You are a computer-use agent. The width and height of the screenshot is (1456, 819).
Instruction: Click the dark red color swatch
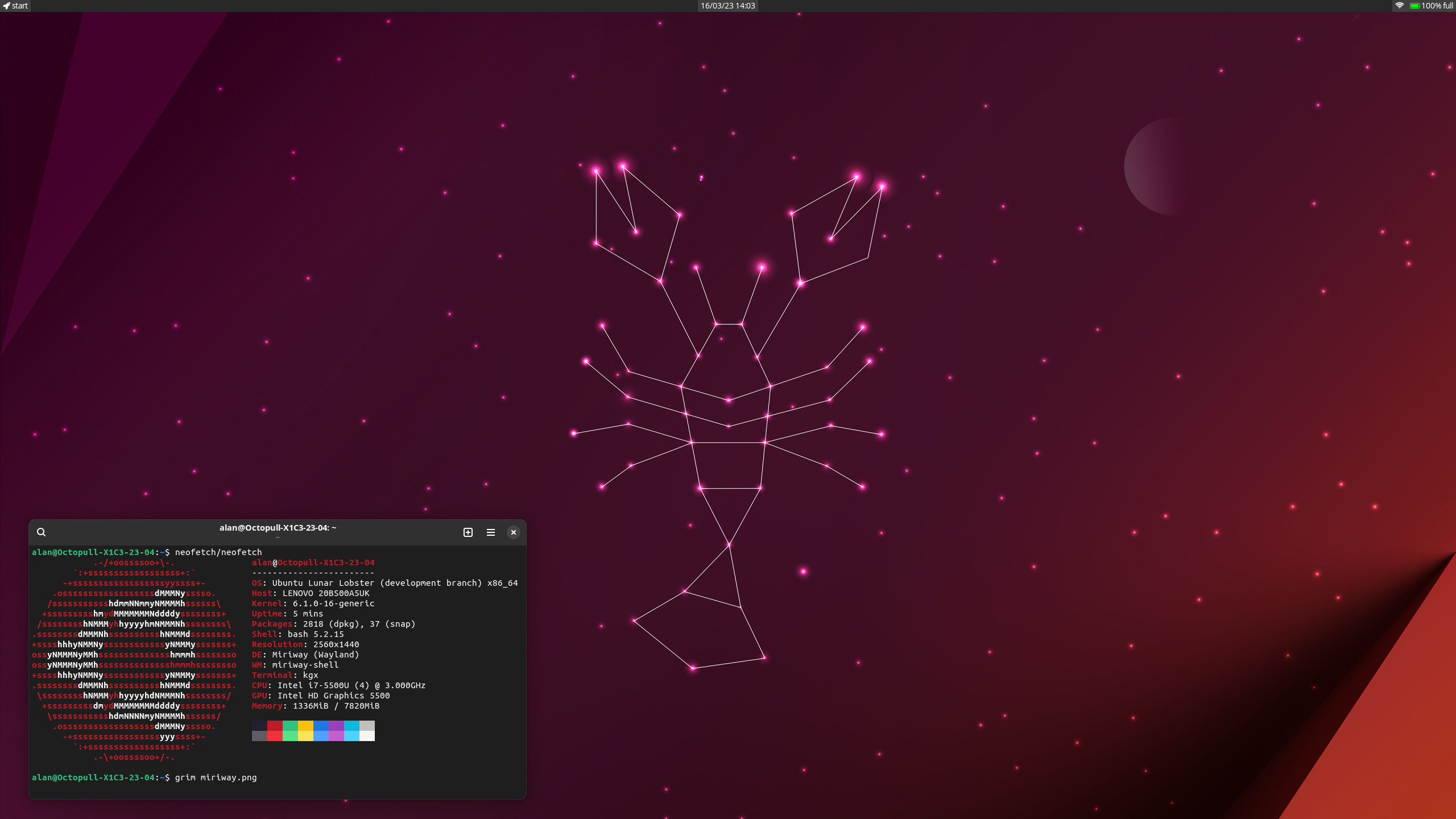pyautogui.click(x=275, y=726)
